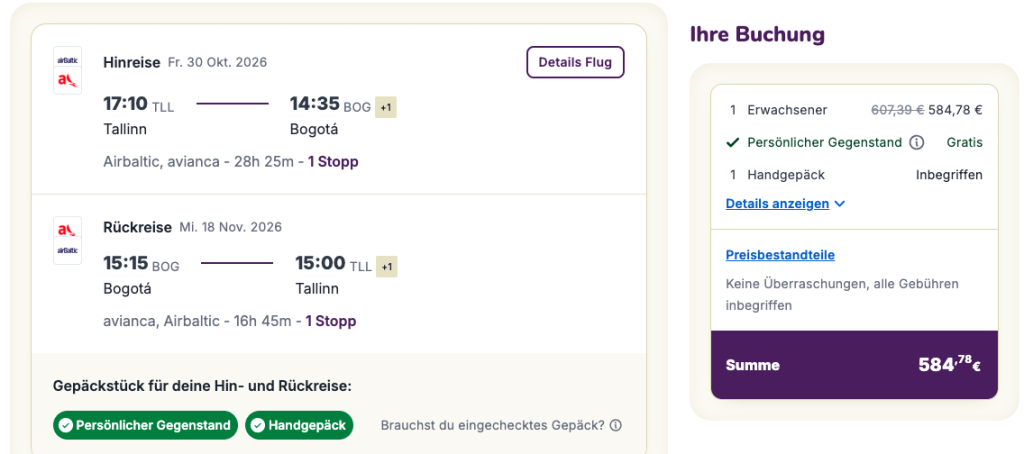The width and height of the screenshot is (1024, 454).
Task: Click the airBaltic logo on the Hinreise flight
Action: pyautogui.click(x=68, y=59)
